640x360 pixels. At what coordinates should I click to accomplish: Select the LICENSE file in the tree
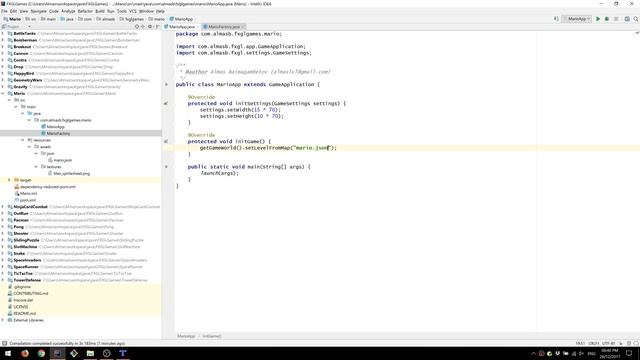pyautogui.click(x=20, y=307)
